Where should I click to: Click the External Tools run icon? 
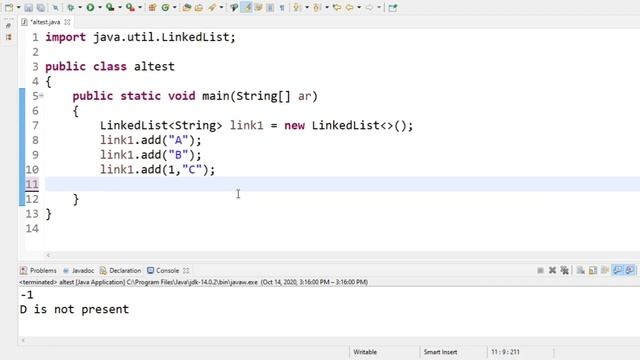tap(130, 7)
